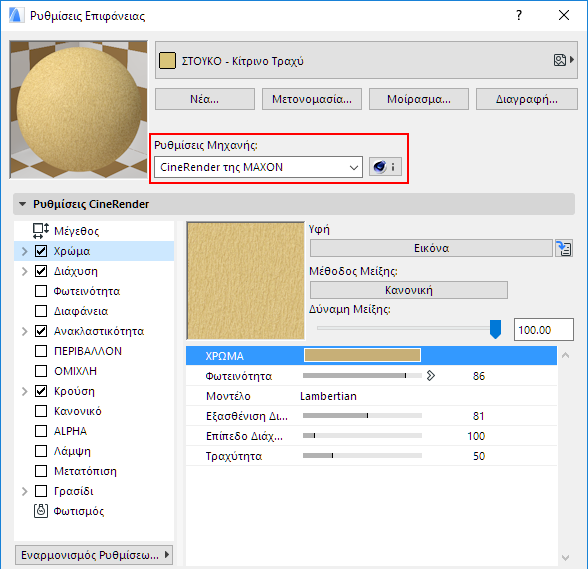Click the Φωτεινότητα value 86
Image resolution: width=588 pixels, height=569 pixels.
coord(478,376)
